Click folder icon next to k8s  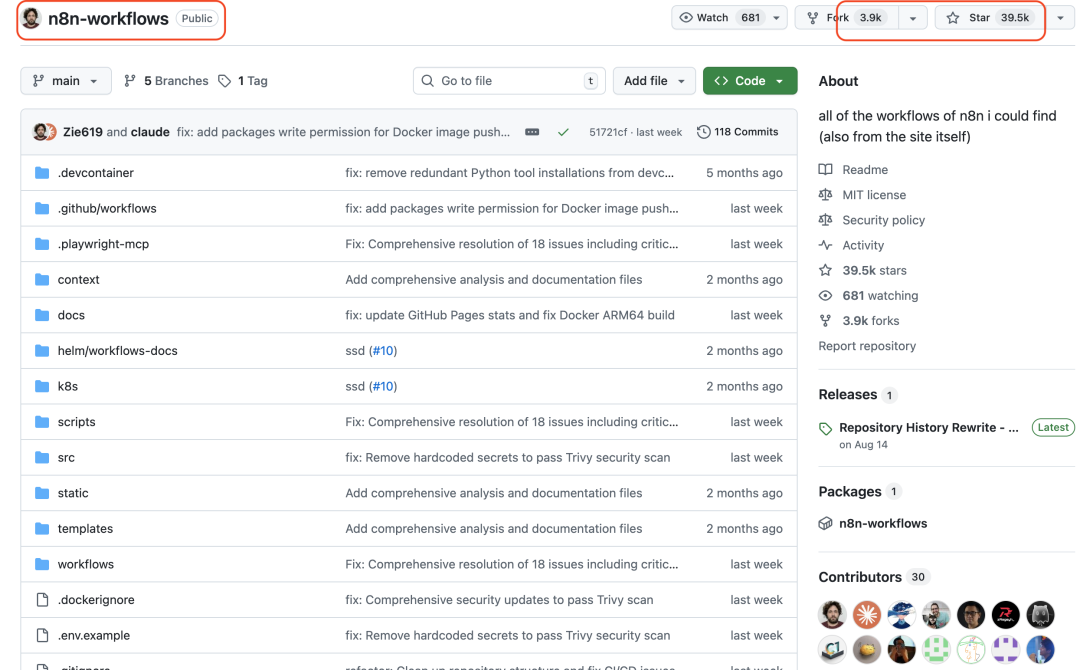(x=42, y=386)
